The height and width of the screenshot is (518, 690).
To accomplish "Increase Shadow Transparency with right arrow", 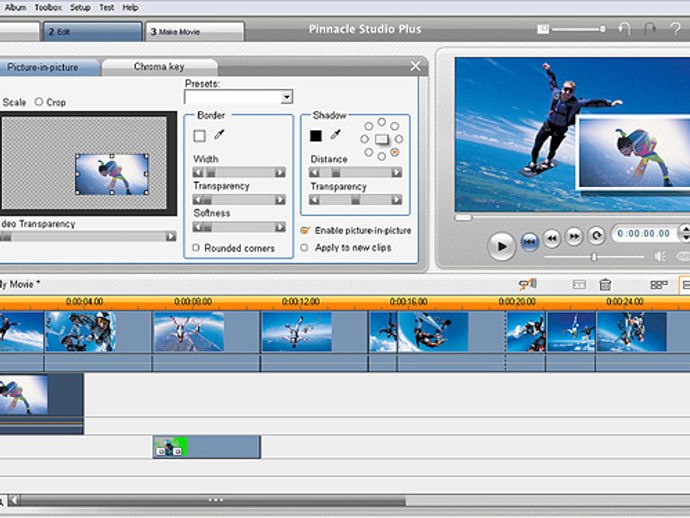I will (x=396, y=200).
